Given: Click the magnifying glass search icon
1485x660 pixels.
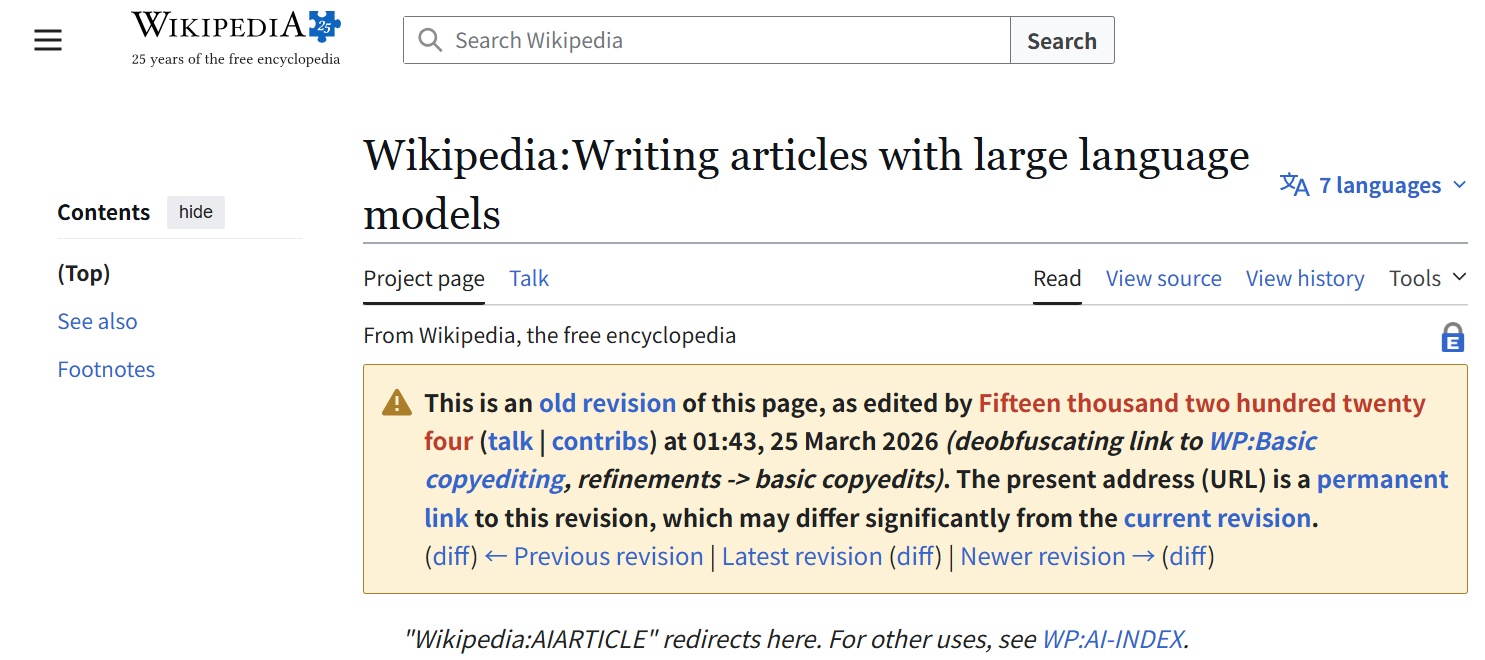Looking at the screenshot, I should (430, 40).
